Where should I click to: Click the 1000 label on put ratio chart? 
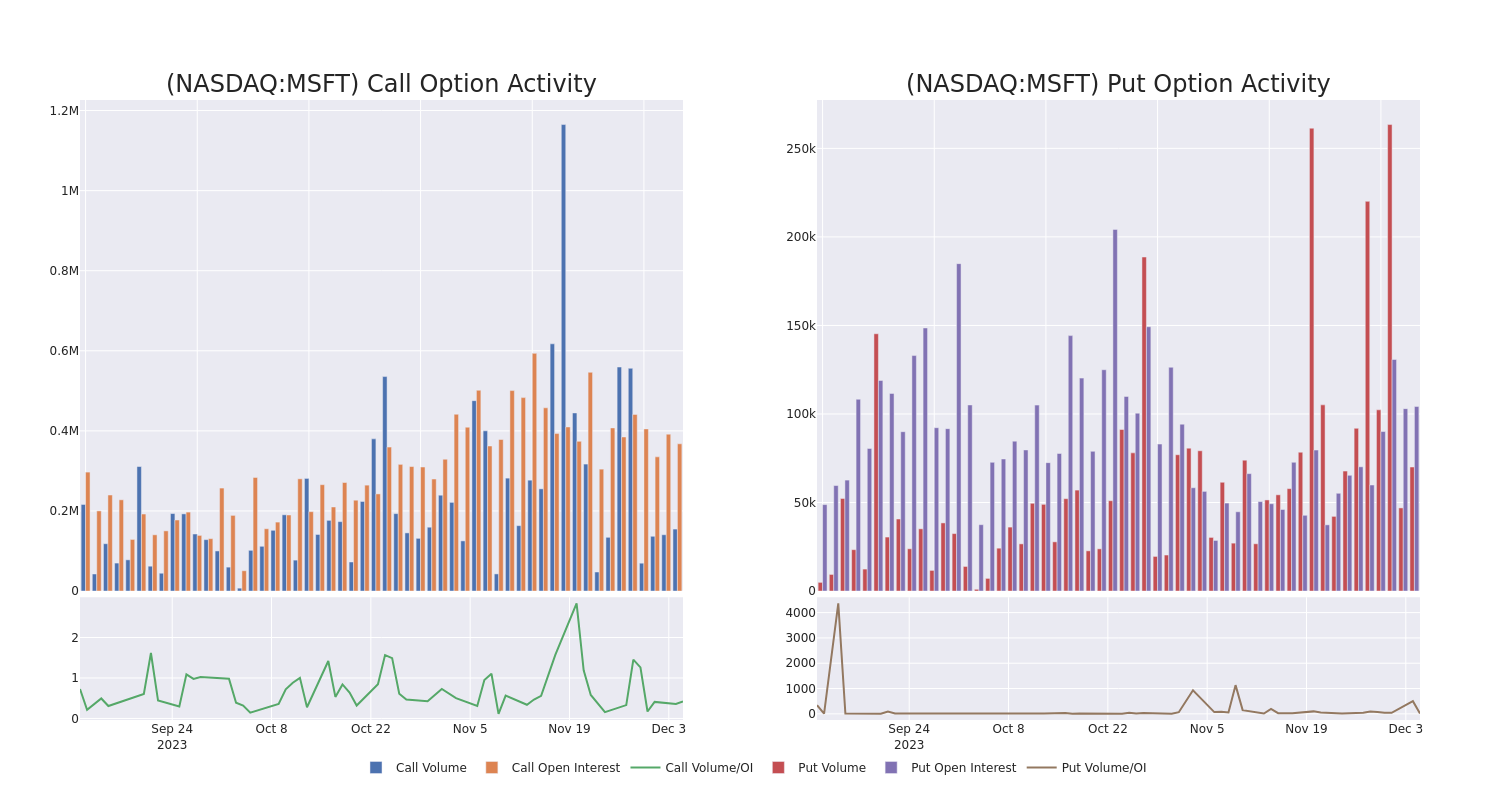coord(801,689)
